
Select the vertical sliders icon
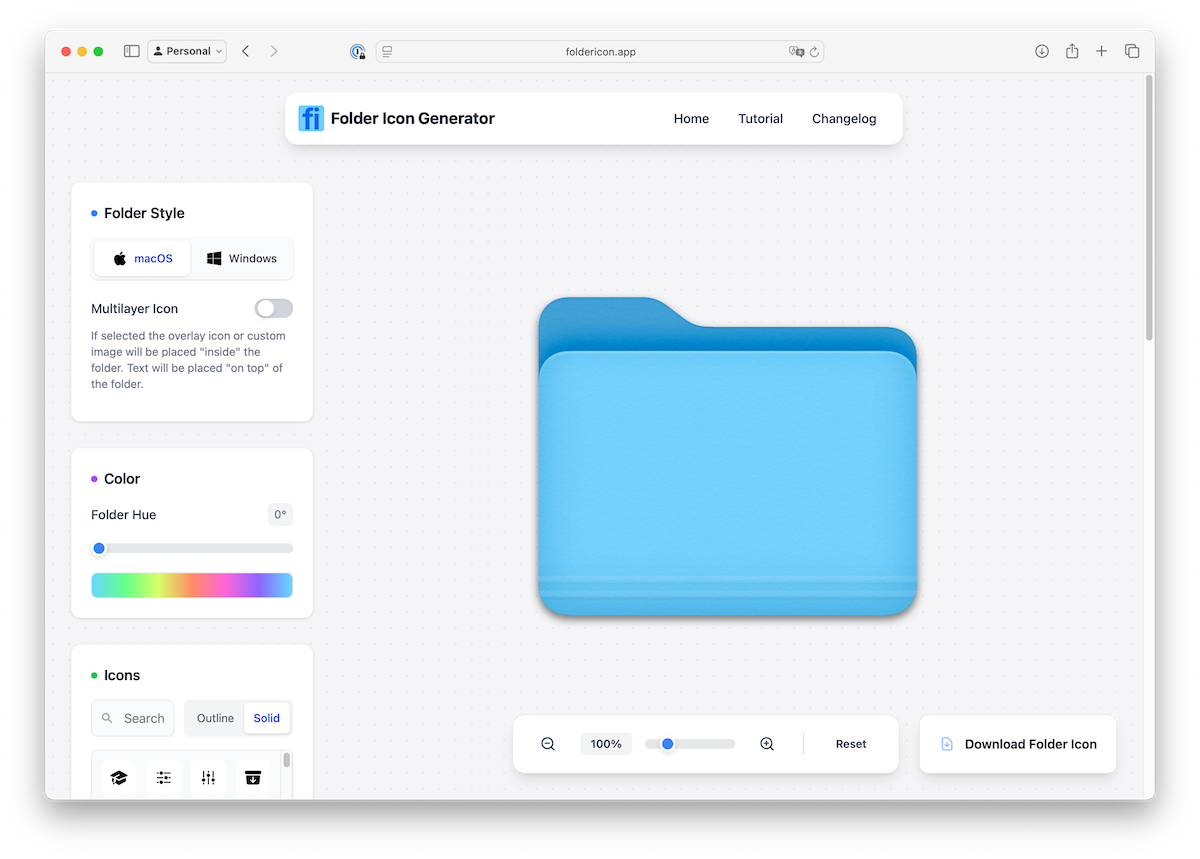208,777
